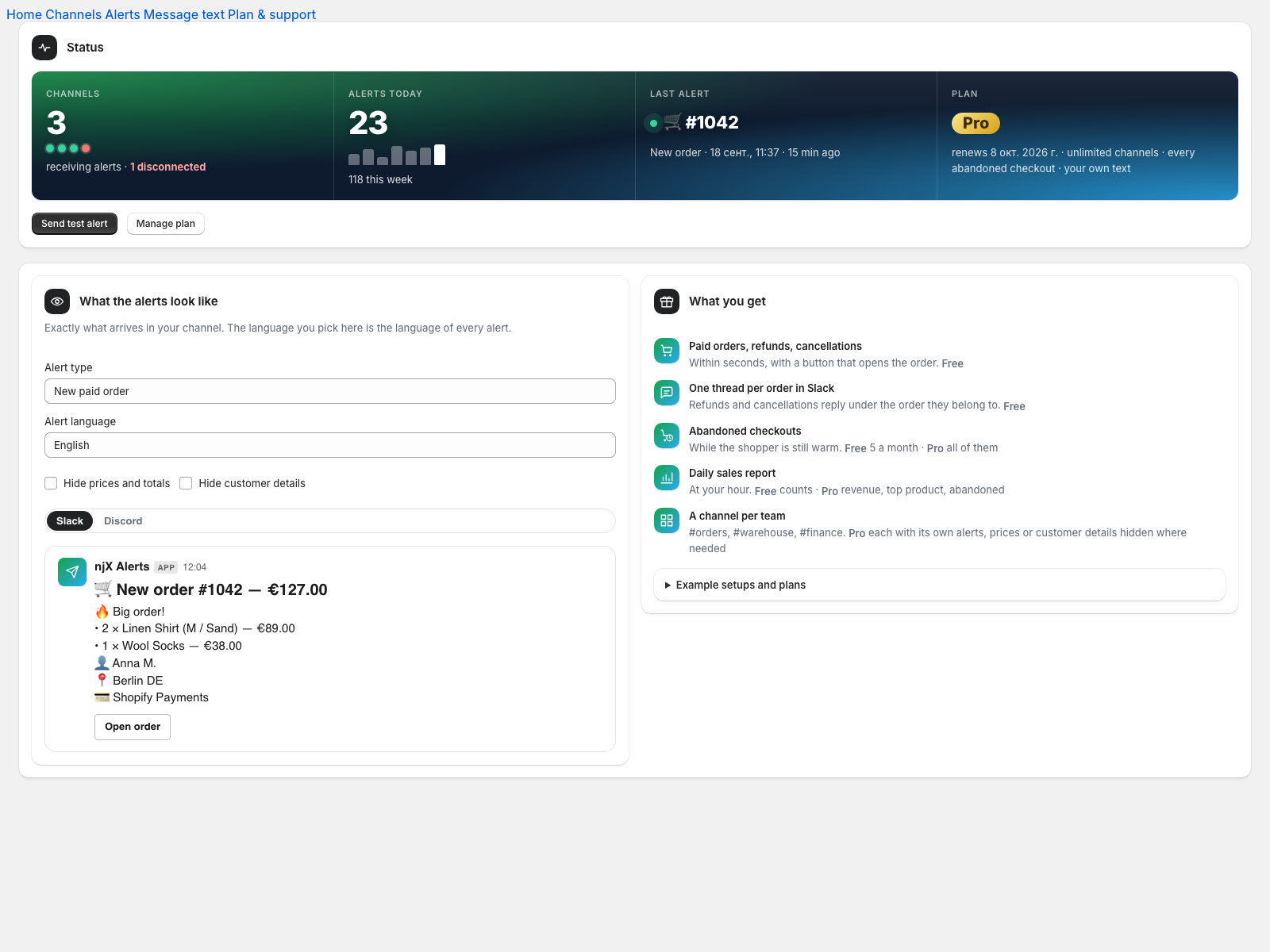This screenshot has width=1270, height=952.
Task: Click the card emoji beside Shopify Payments
Action: point(102,697)
